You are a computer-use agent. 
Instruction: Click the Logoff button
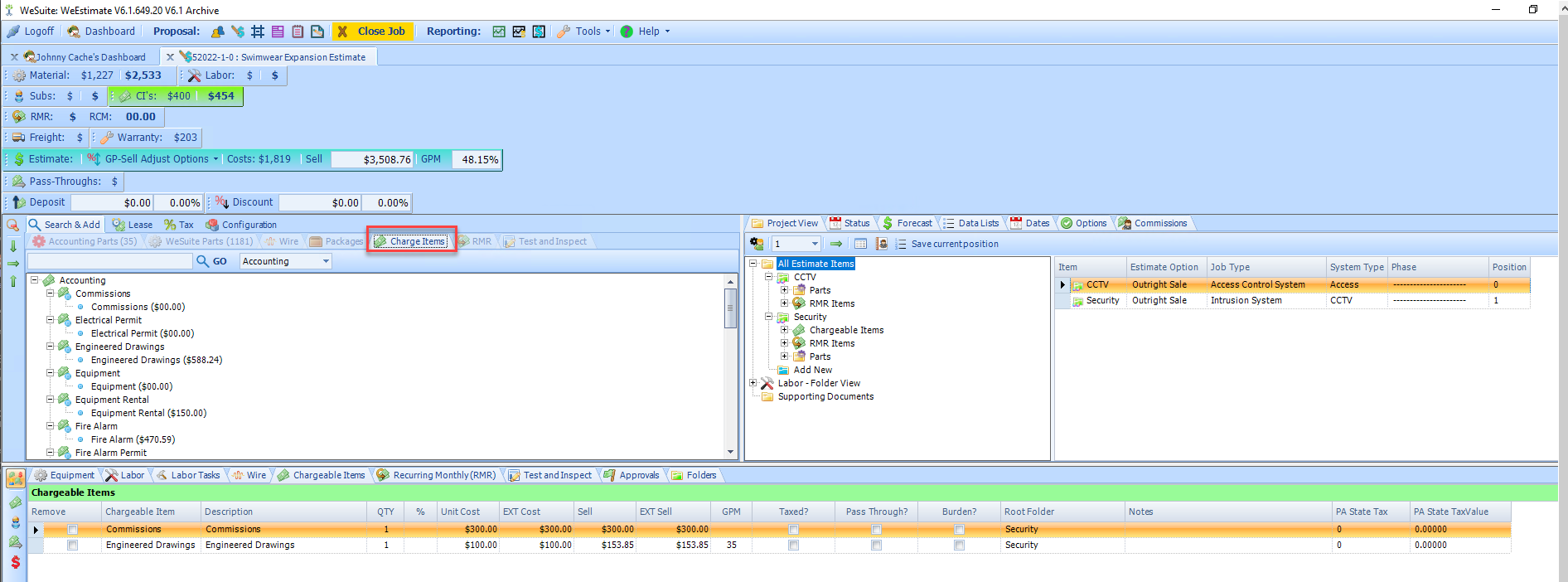click(x=31, y=32)
